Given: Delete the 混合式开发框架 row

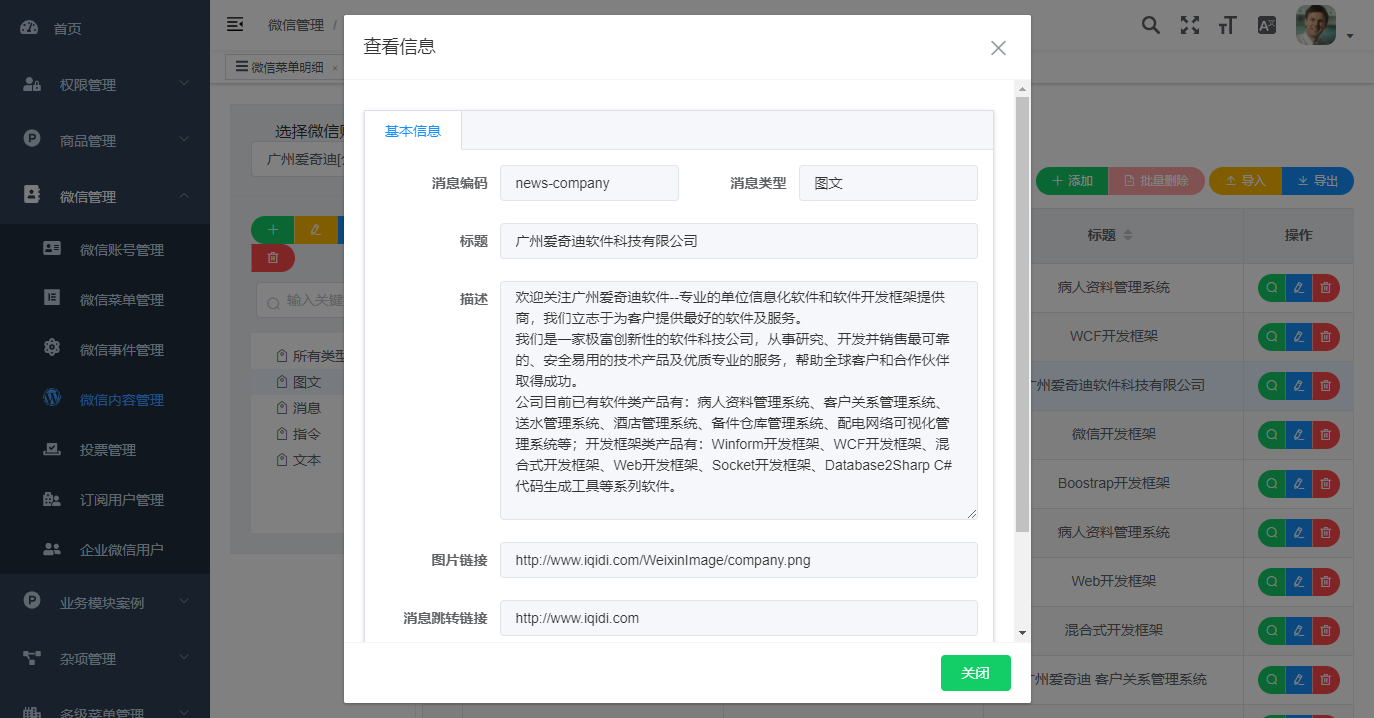Looking at the screenshot, I should 1326,630.
